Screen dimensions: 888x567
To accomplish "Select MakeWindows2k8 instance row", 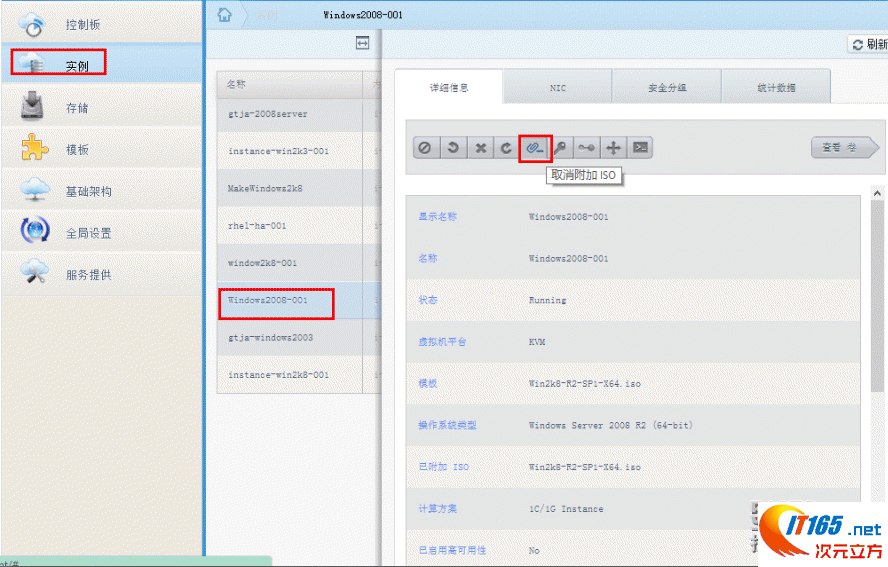I will click(x=299, y=189).
